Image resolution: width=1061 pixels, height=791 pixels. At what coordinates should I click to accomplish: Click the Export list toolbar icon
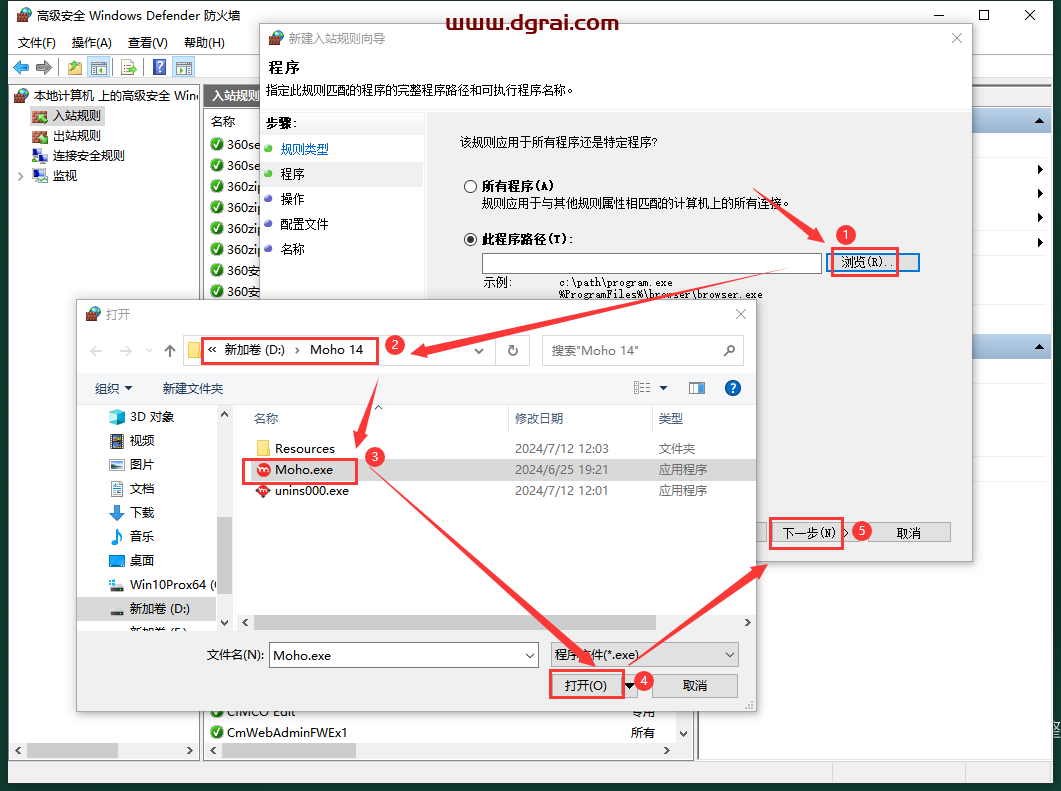(x=129, y=68)
